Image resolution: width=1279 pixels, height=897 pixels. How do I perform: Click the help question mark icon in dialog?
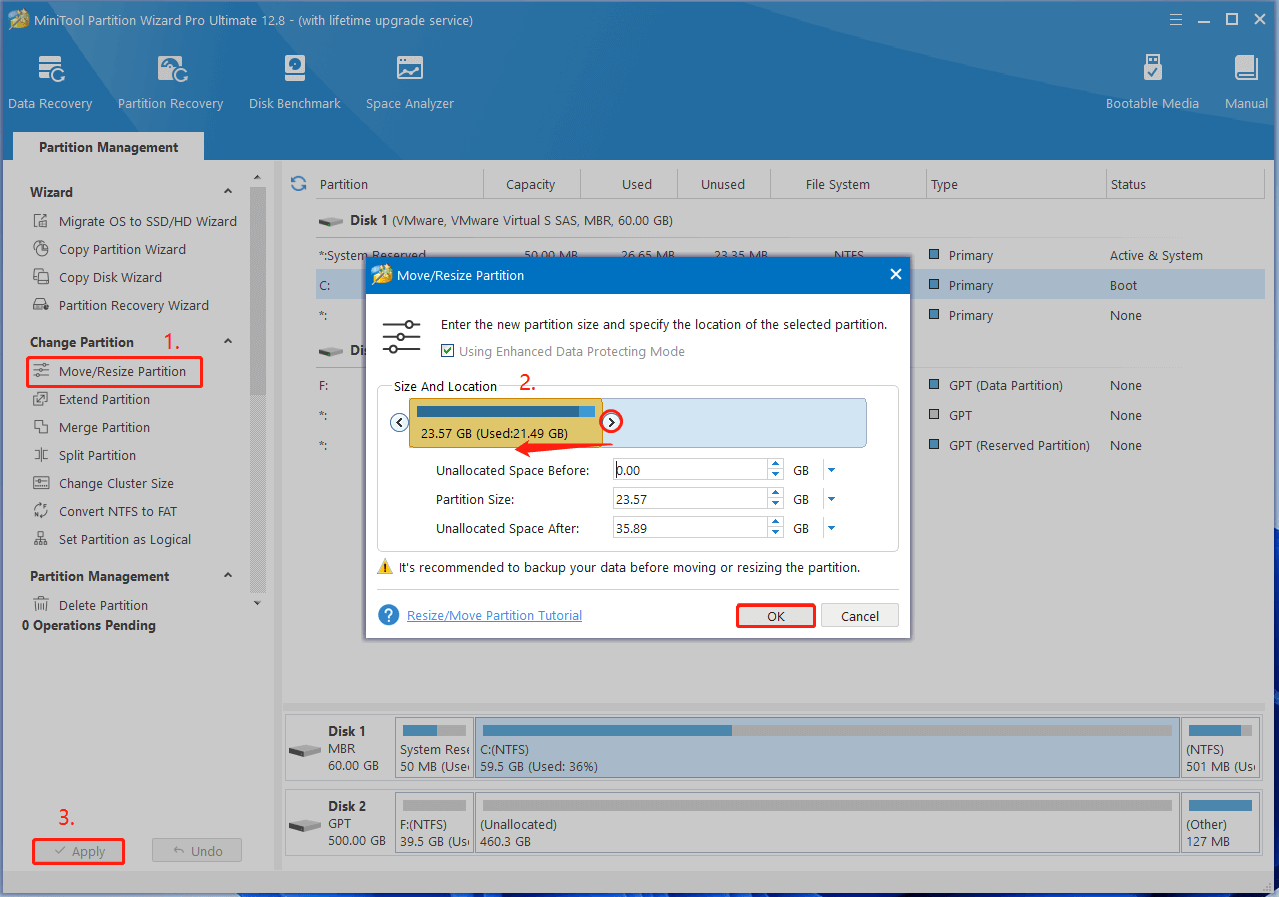click(x=389, y=615)
